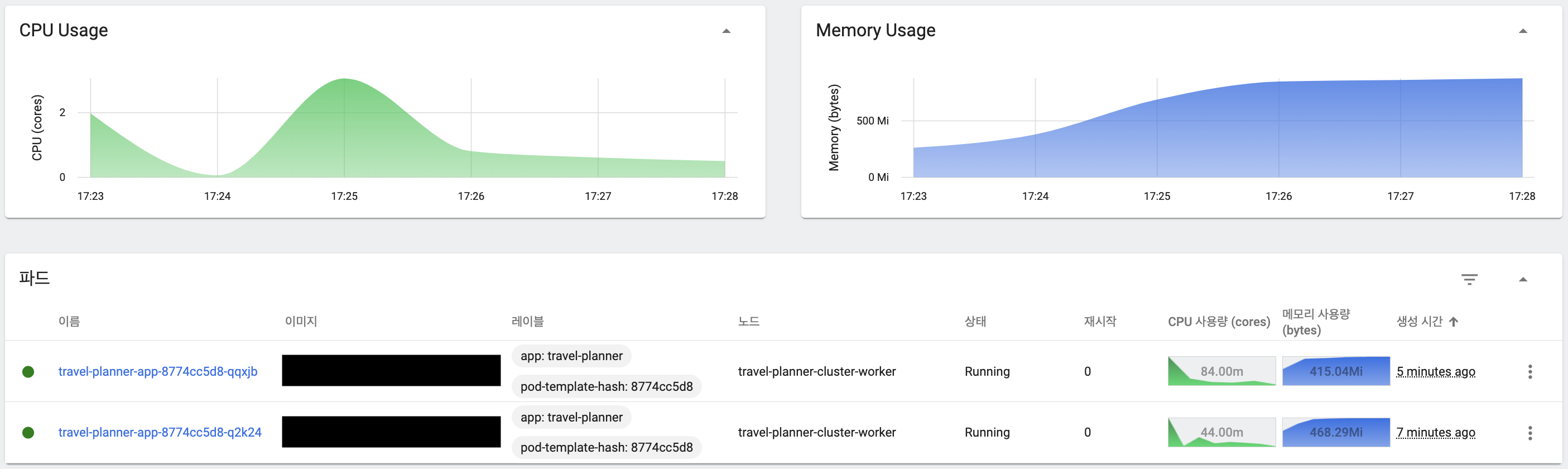
Task: Open actions menu for qqxjb pod
Action: (1529, 371)
